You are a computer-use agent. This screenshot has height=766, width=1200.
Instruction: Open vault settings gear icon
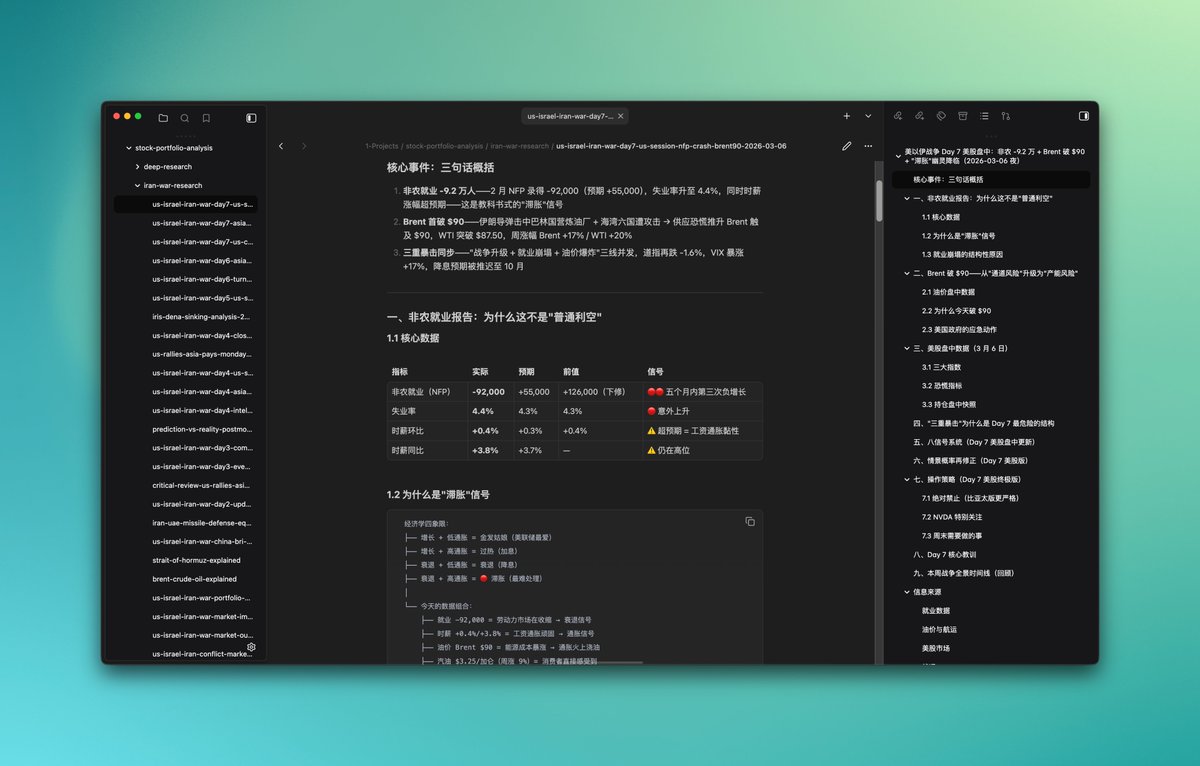click(251, 647)
